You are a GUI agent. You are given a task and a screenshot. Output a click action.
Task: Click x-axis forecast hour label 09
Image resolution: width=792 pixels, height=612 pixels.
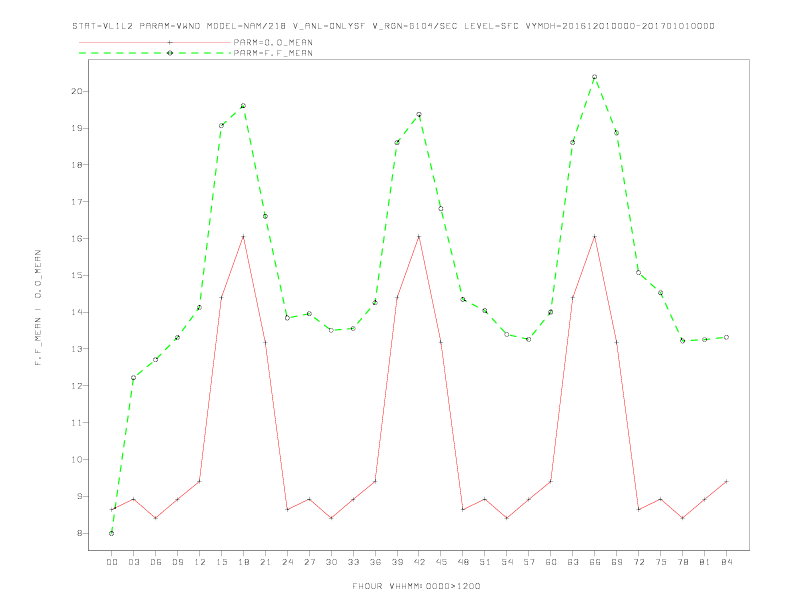(177, 562)
